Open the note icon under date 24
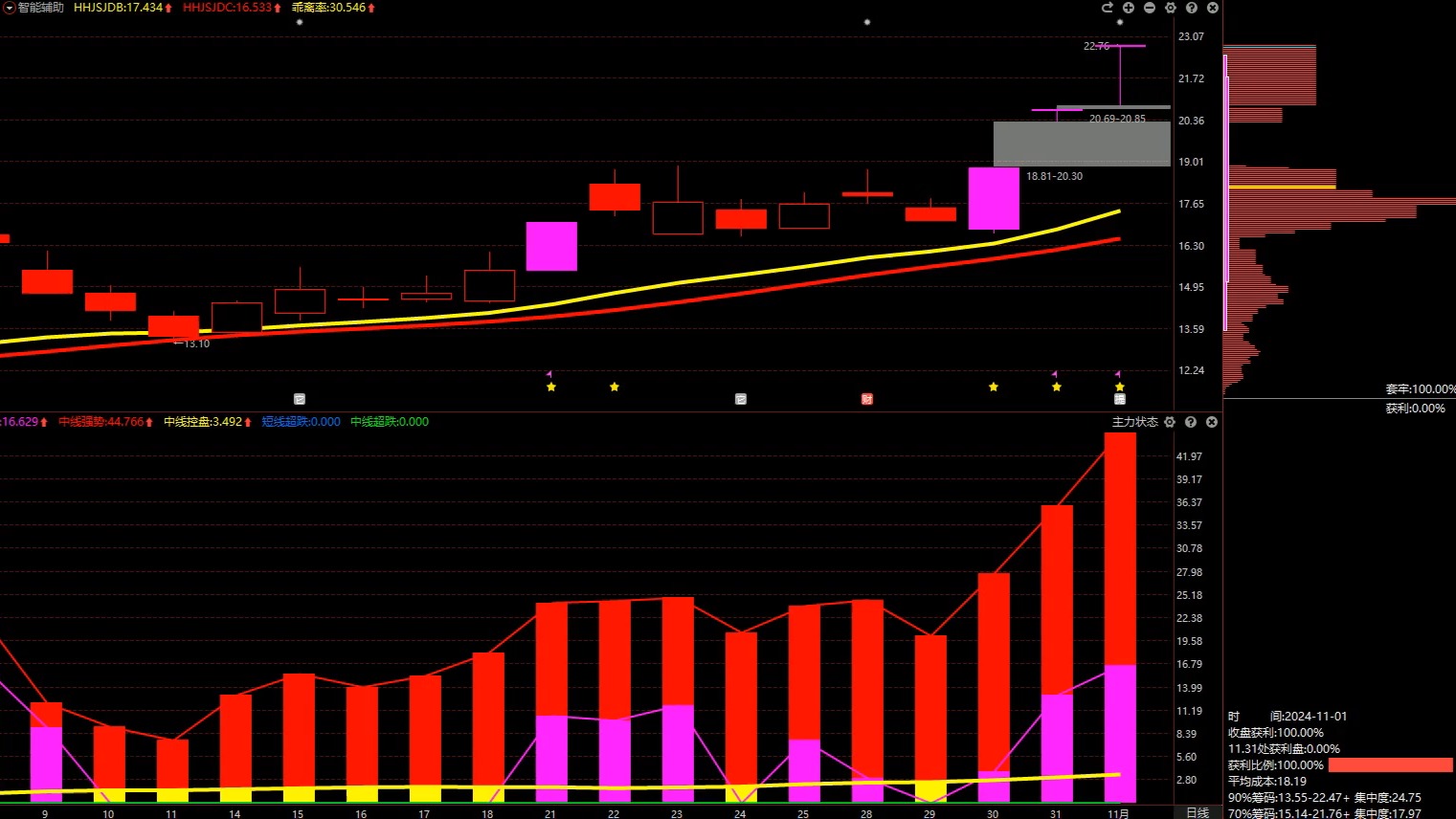This screenshot has width=1456, height=819. point(741,399)
